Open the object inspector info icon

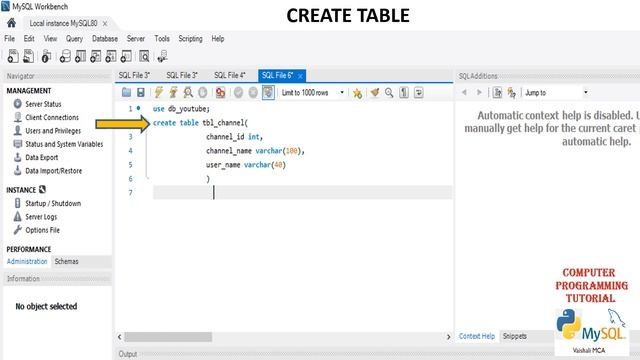(46, 56)
